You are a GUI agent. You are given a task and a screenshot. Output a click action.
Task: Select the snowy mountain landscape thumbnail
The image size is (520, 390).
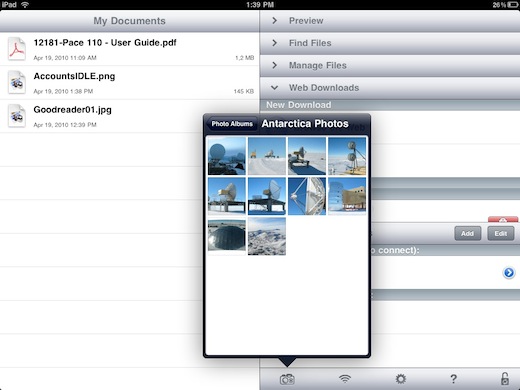[267, 236]
